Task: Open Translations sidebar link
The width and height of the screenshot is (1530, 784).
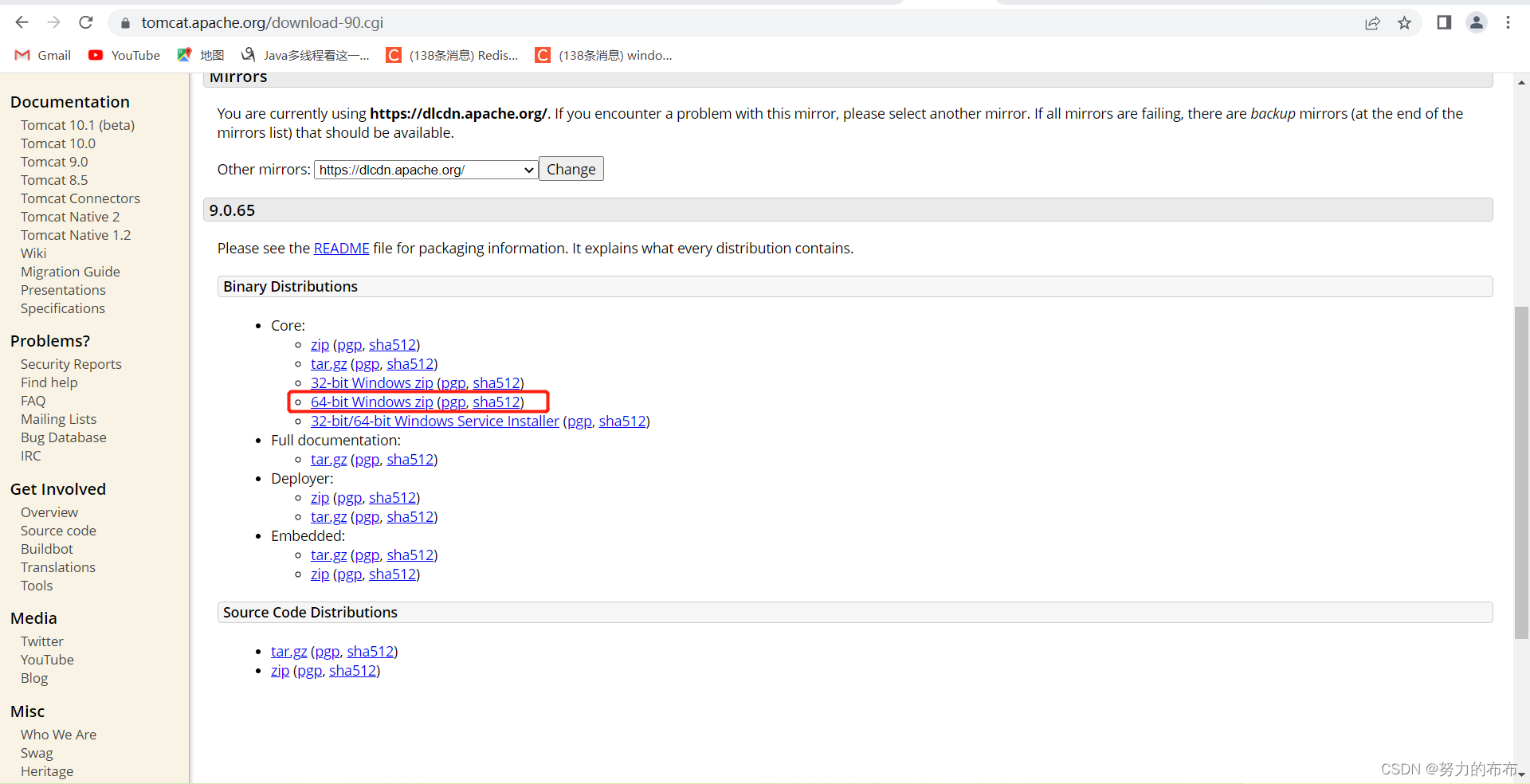Action: pos(57,567)
